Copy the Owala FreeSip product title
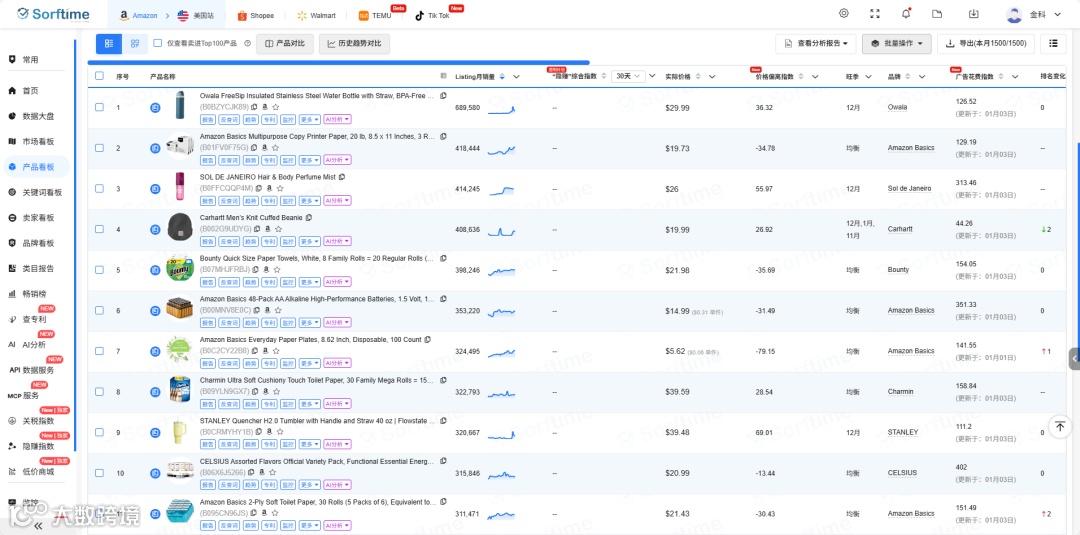1080x535 pixels. (443, 95)
